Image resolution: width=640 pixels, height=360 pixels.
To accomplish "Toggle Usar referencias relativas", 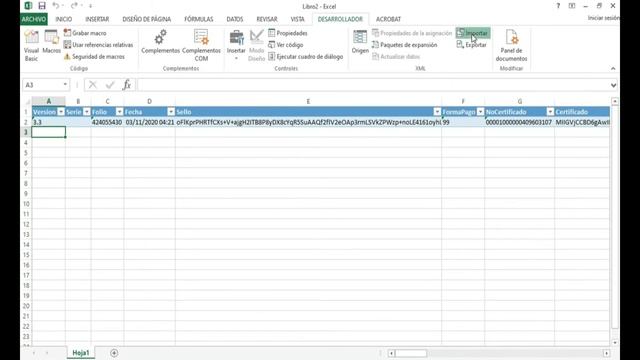I will (x=98, y=45).
